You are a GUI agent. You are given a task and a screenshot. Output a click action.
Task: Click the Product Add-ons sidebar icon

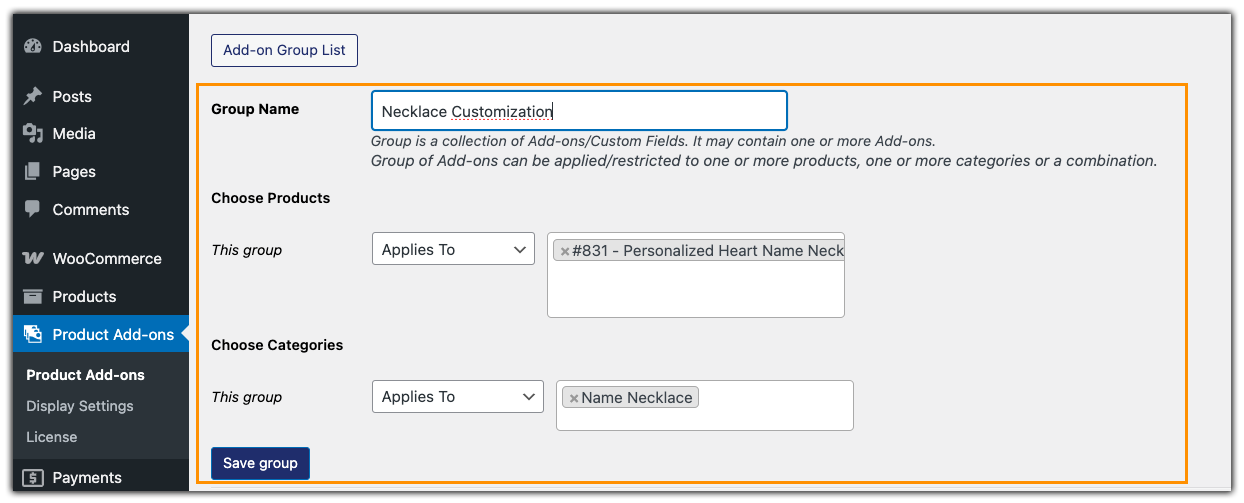pyautogui.click(x=33, y=334)
